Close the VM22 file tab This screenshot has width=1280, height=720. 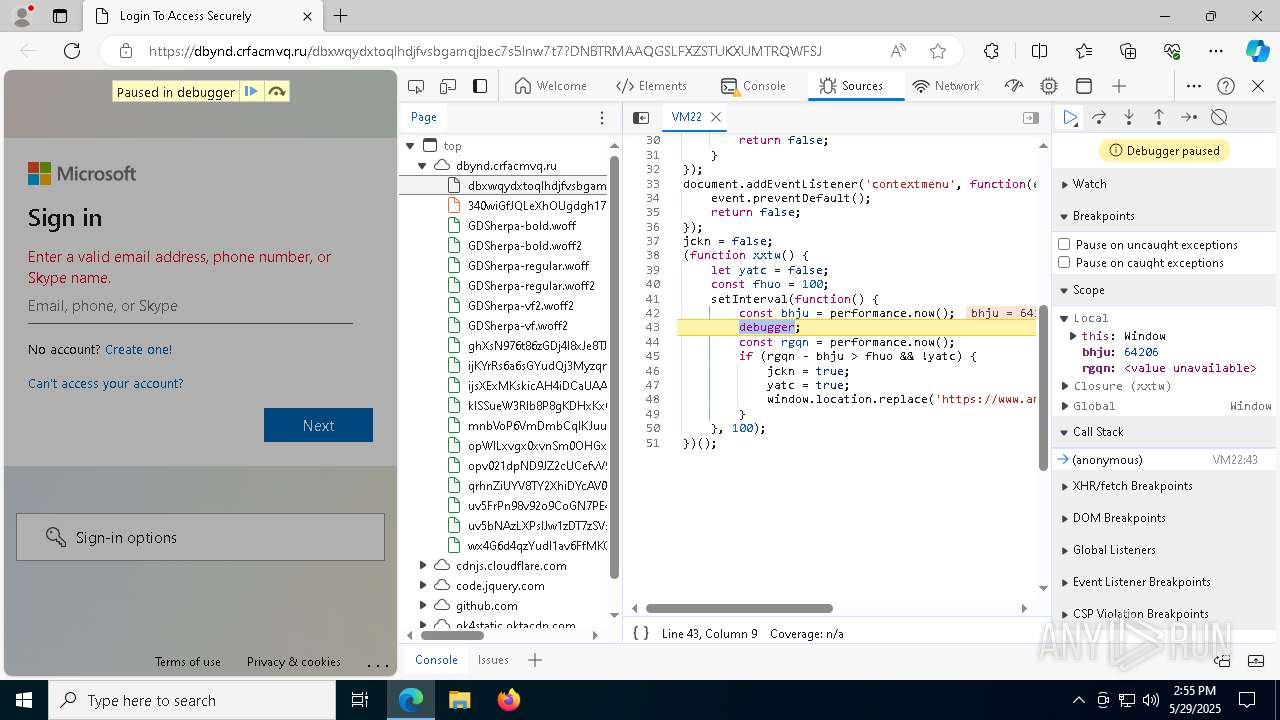click(716, 117)
